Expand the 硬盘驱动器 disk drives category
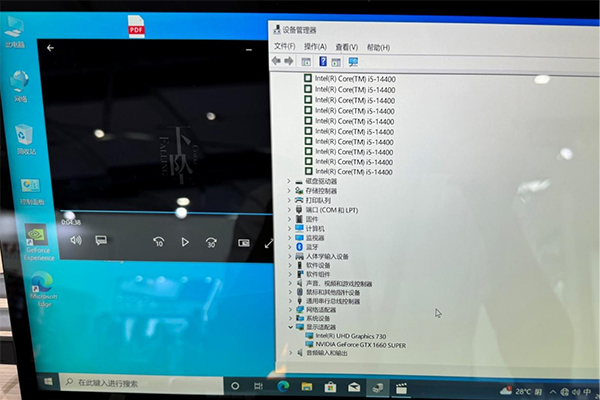 click(289, 182)
